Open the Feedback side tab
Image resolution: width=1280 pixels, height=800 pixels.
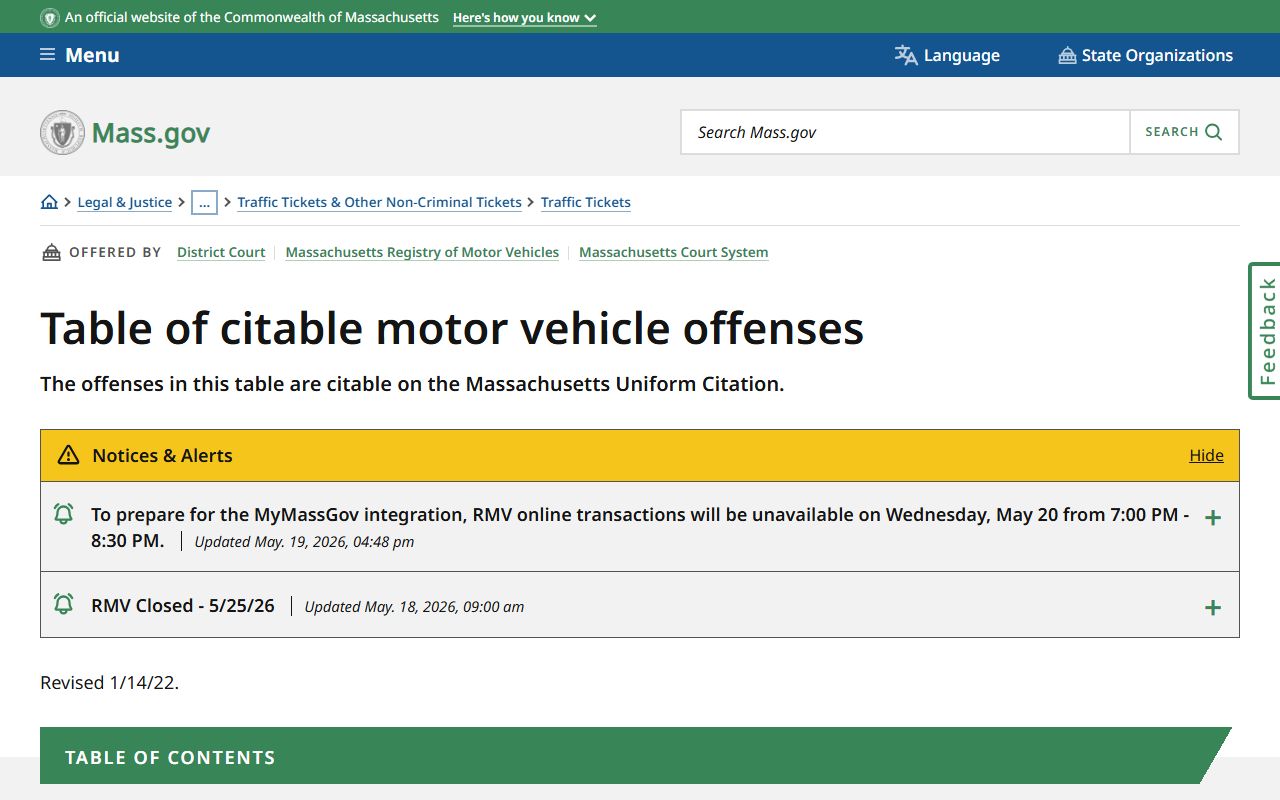(1265, 331)
